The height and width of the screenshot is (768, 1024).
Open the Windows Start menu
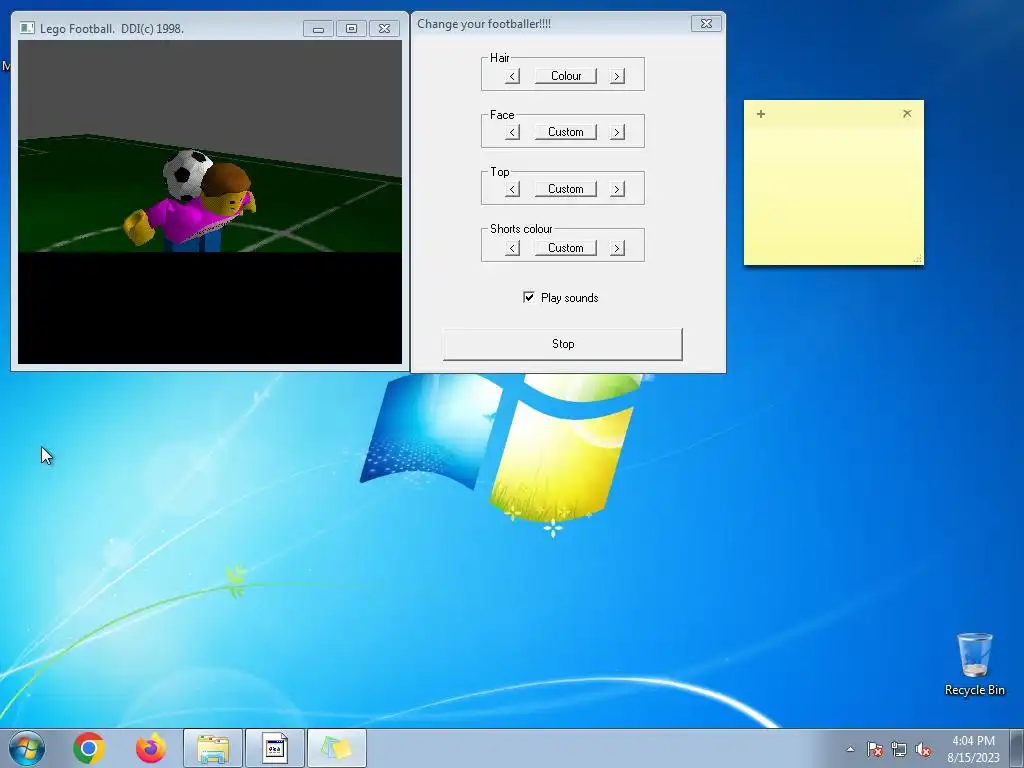(27, 748)
